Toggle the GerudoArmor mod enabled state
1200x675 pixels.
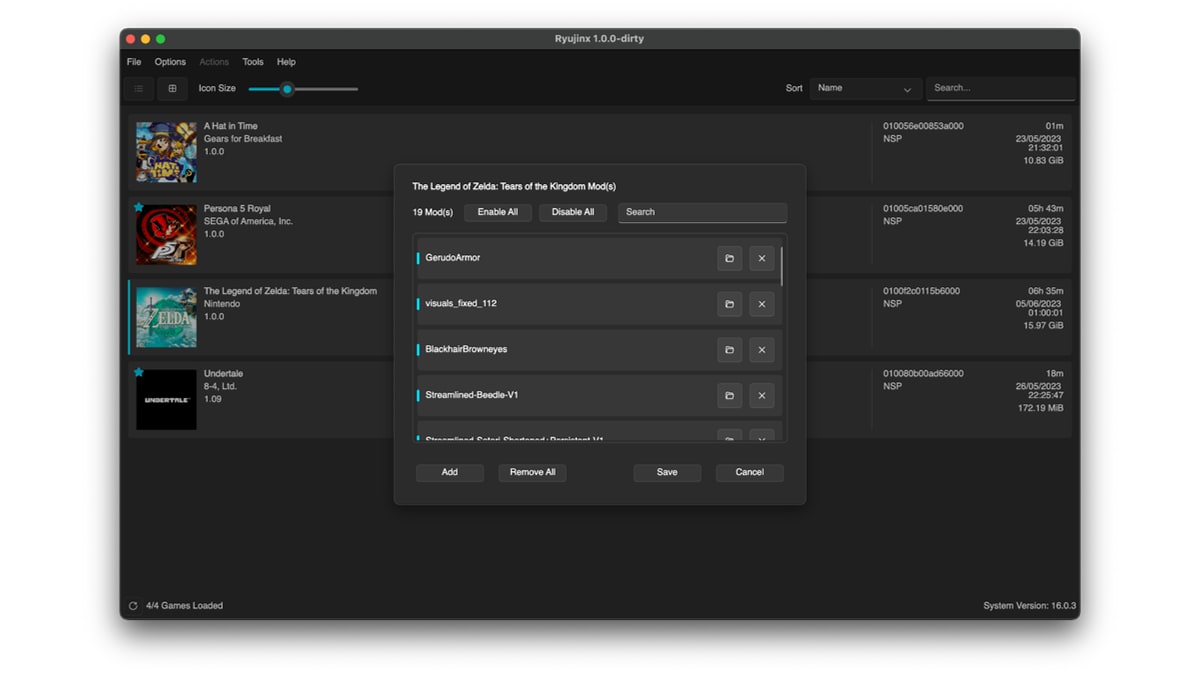[418, 258]
